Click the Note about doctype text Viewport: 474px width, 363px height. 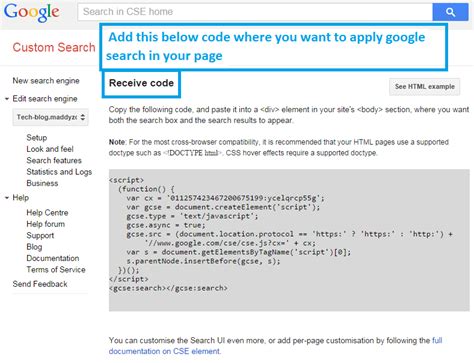279,148
